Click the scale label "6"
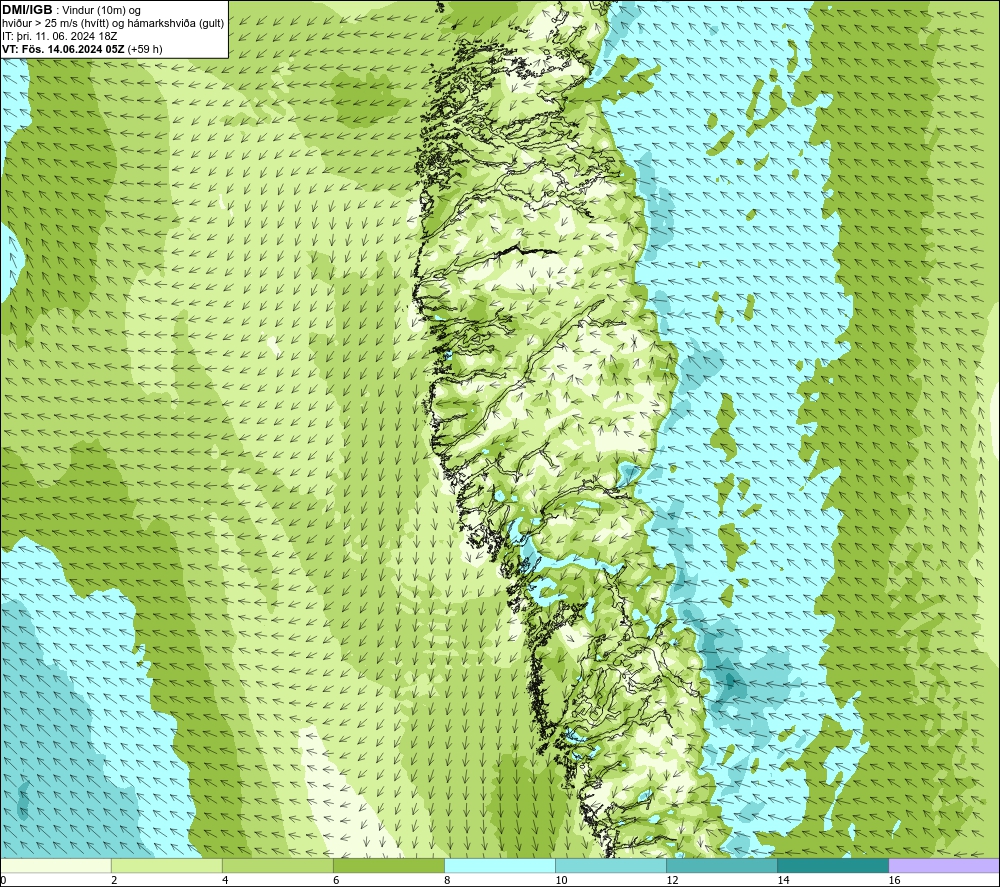1000x887 pixels. click(x=336, y=880)
